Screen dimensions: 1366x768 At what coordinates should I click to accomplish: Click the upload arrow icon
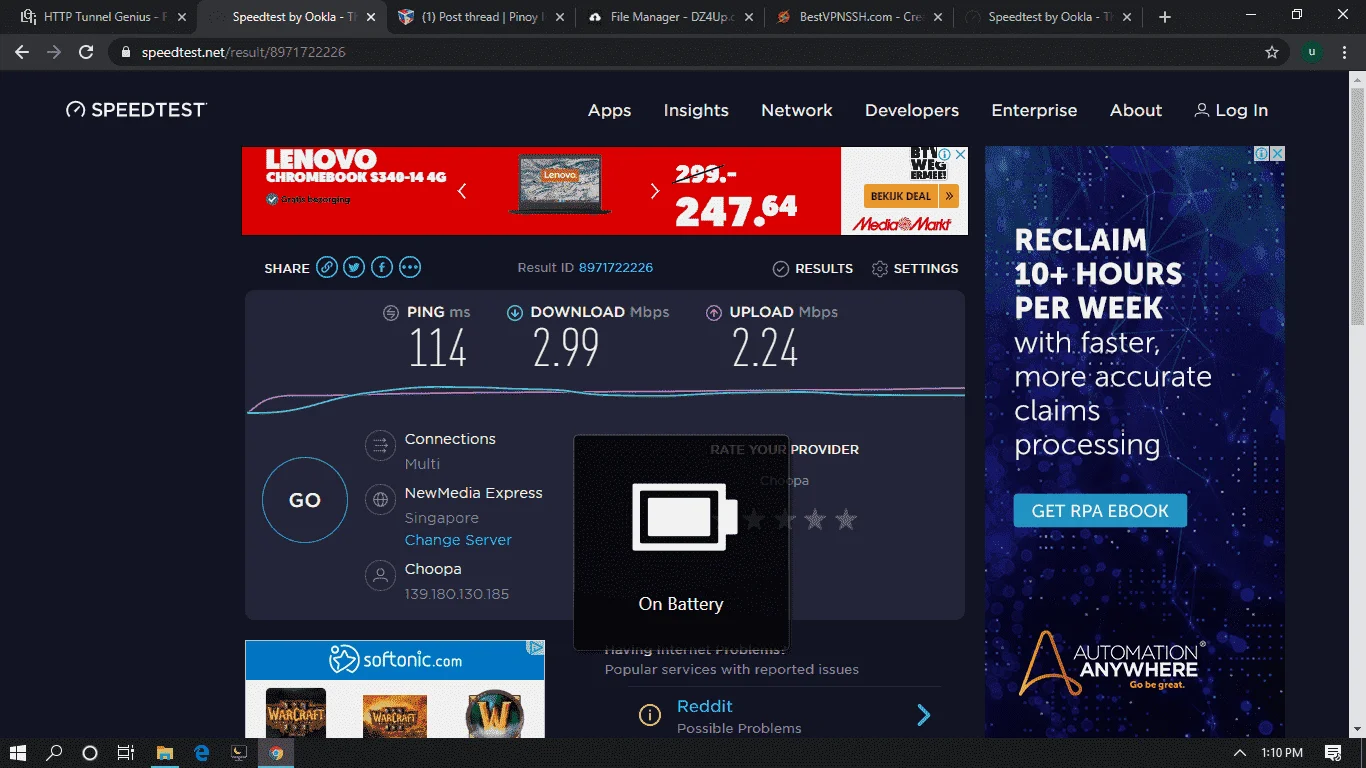714,313
